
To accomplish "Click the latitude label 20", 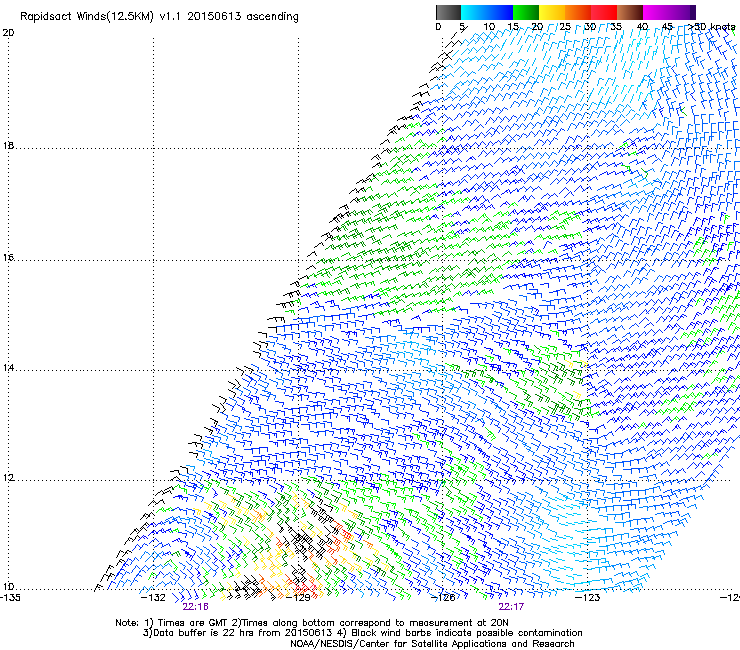I will 8,33.
